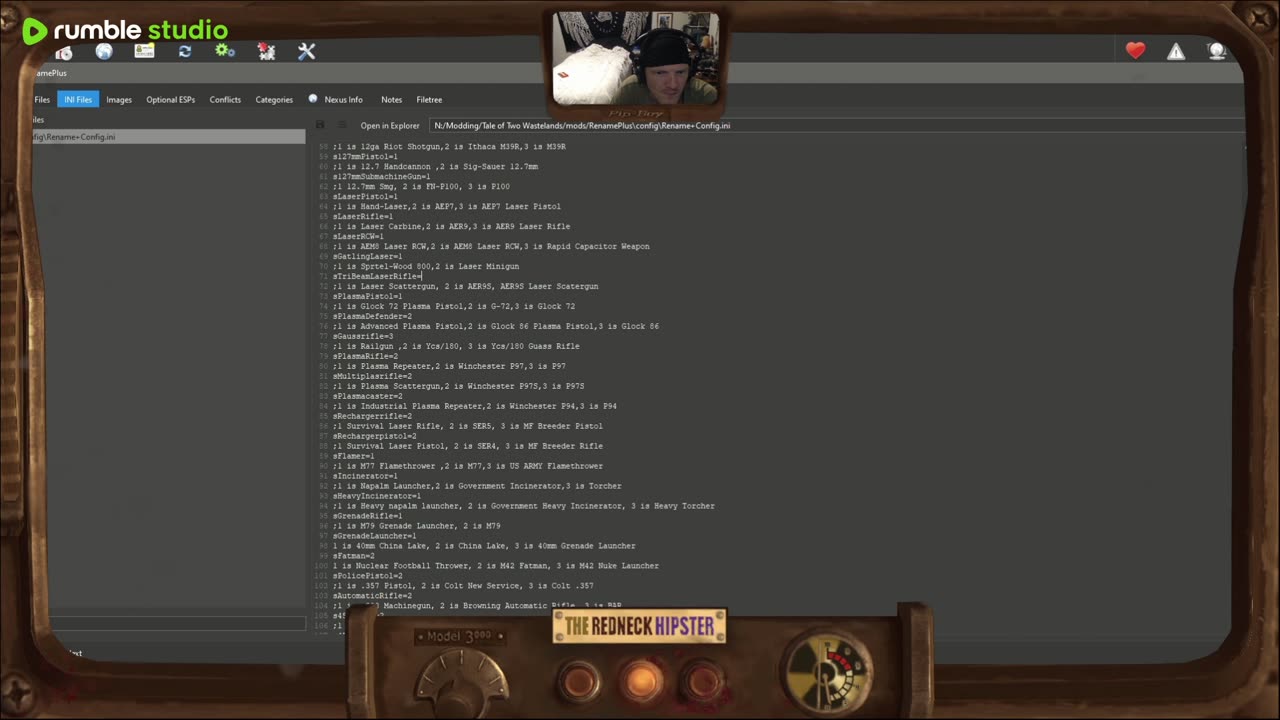Click the Rename+Config.ini file path field
1280x720 pixels.
point(838,126)
